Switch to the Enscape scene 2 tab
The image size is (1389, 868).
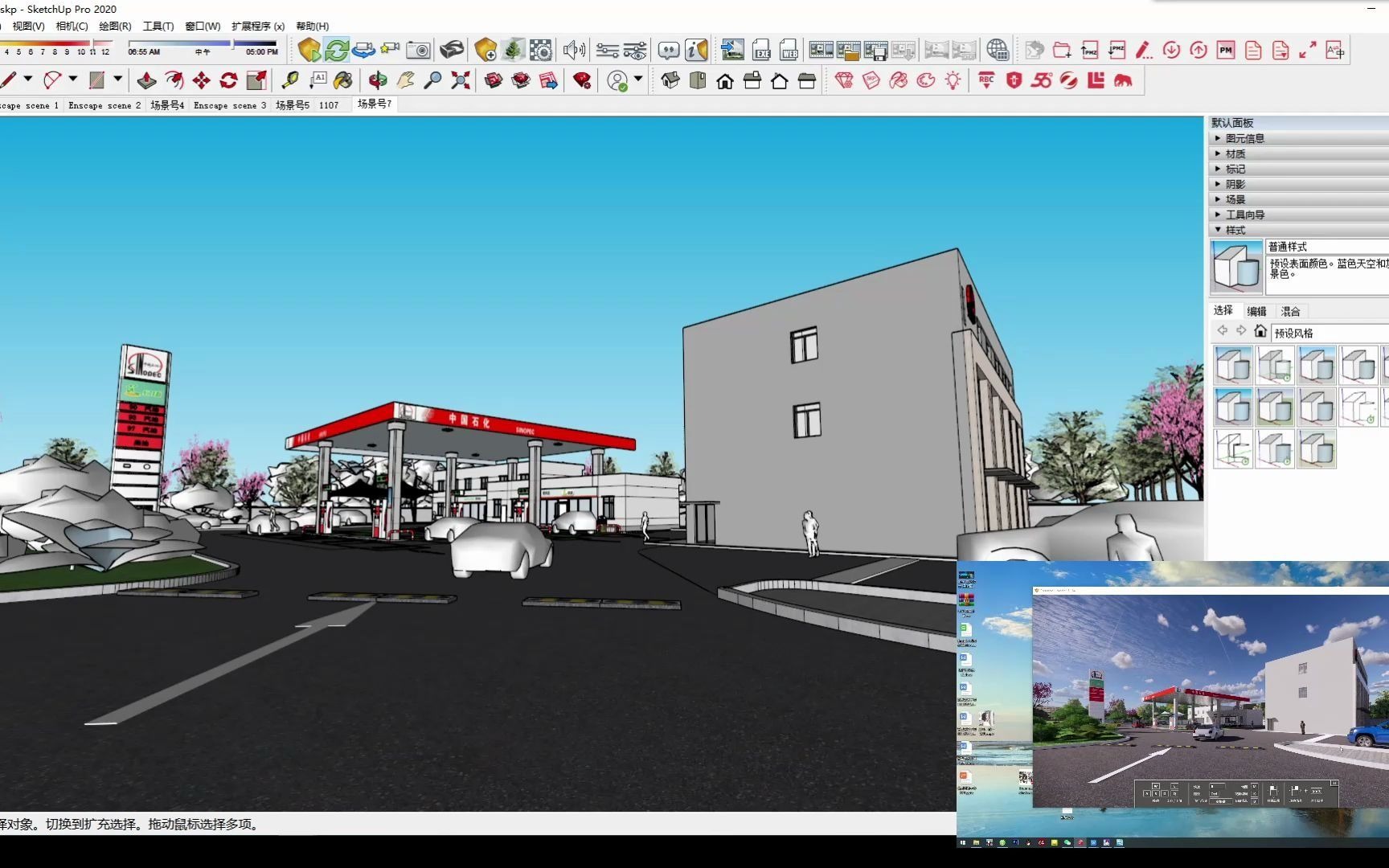pyautogui.click(x=104, y=104)
